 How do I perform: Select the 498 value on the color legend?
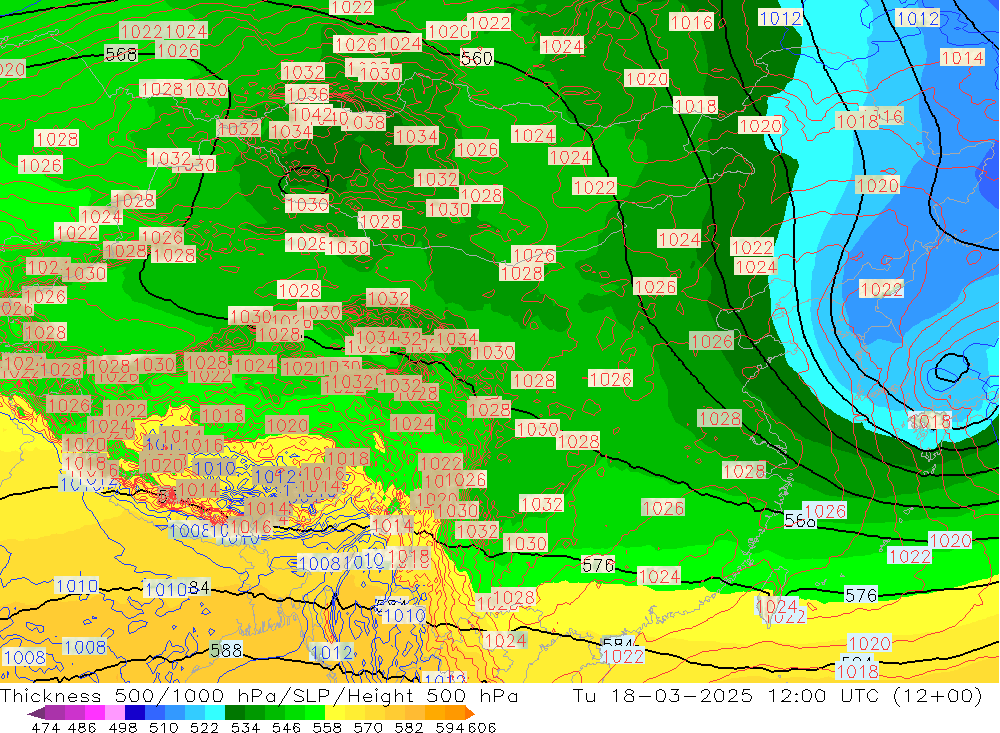[x=123, y=727]
